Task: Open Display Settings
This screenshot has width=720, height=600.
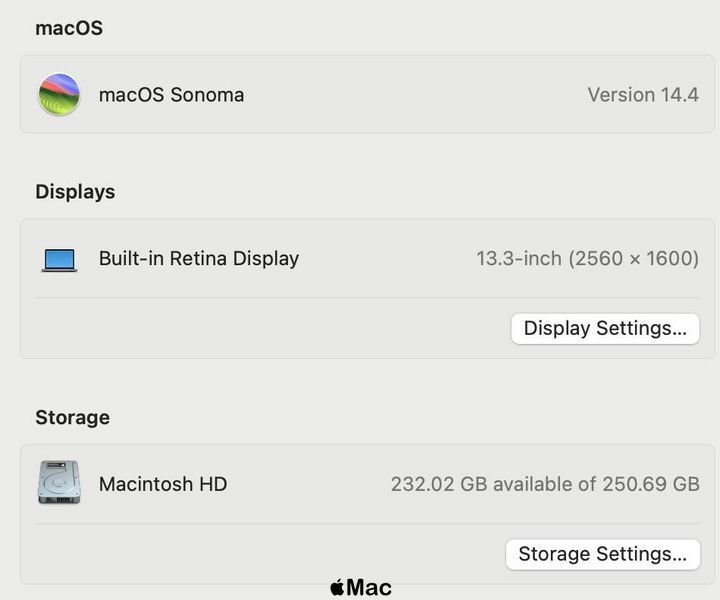Action: [x=605, y=329]
